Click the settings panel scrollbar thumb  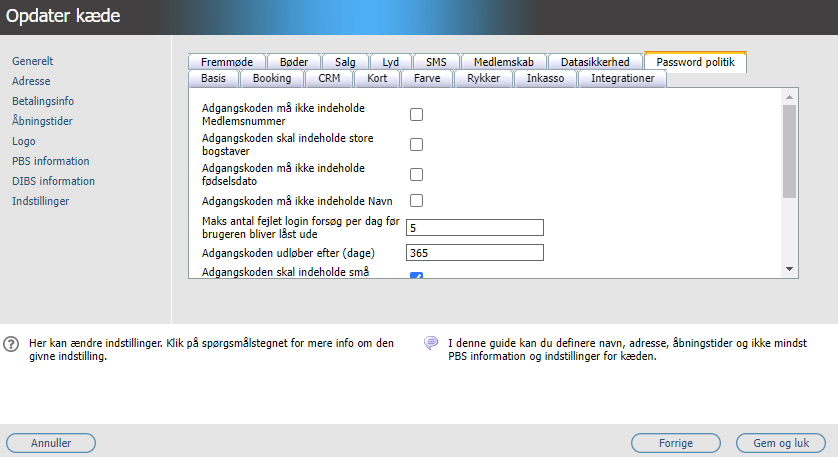(x=789, y=151)
